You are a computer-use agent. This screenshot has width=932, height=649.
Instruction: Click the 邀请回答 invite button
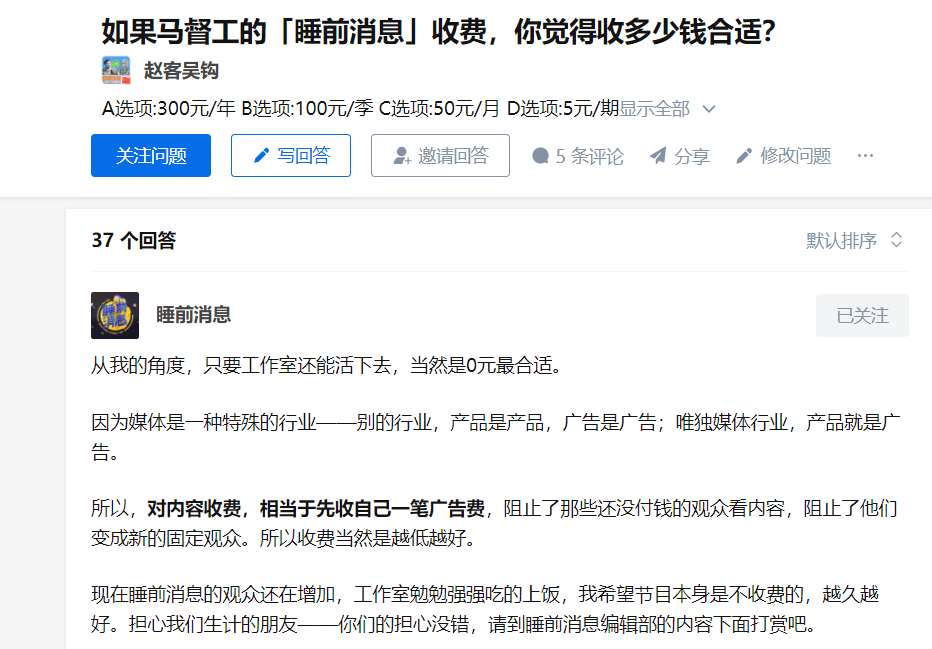pos(440,156)
